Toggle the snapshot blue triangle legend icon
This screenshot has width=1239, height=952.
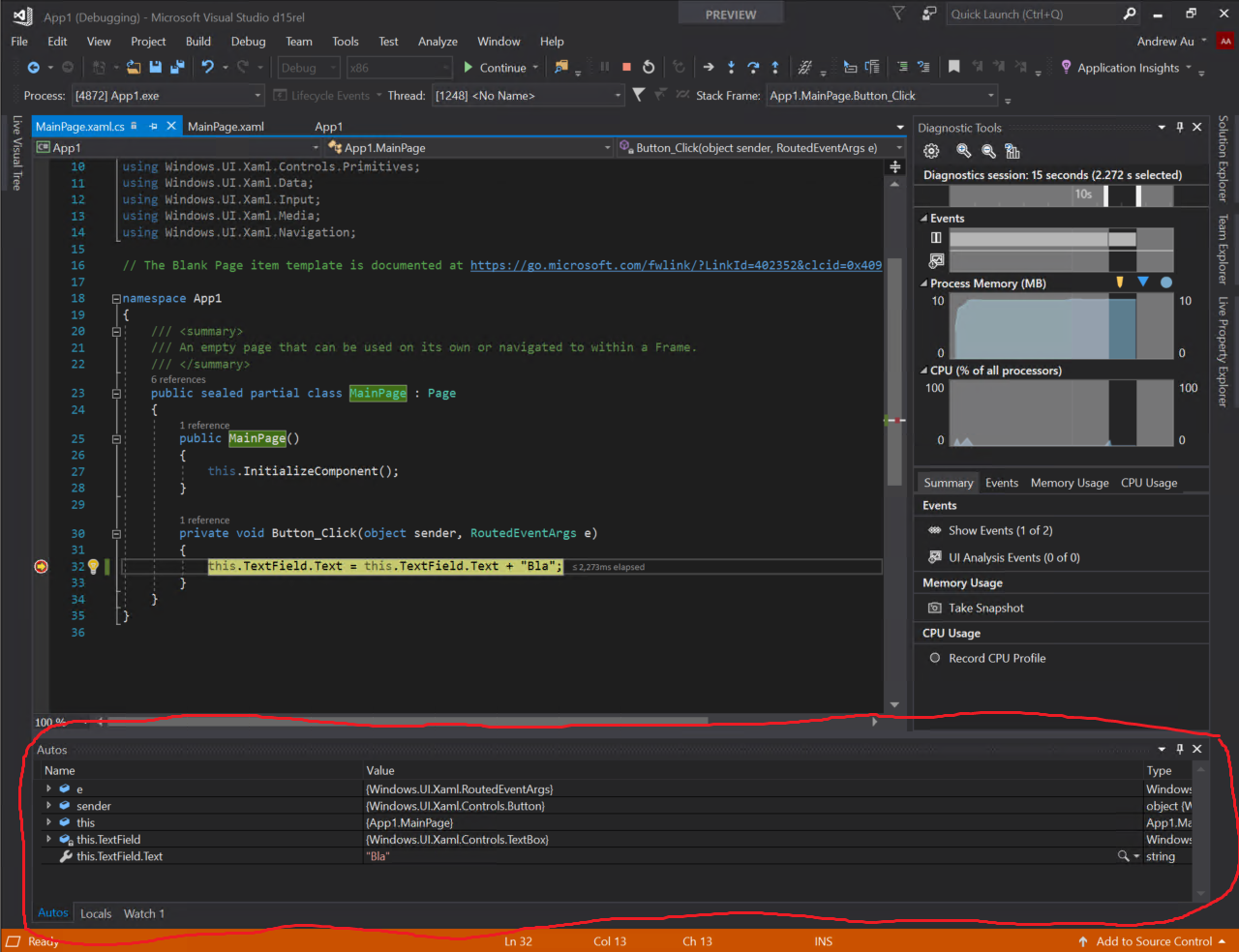(x=1143, y=282)
